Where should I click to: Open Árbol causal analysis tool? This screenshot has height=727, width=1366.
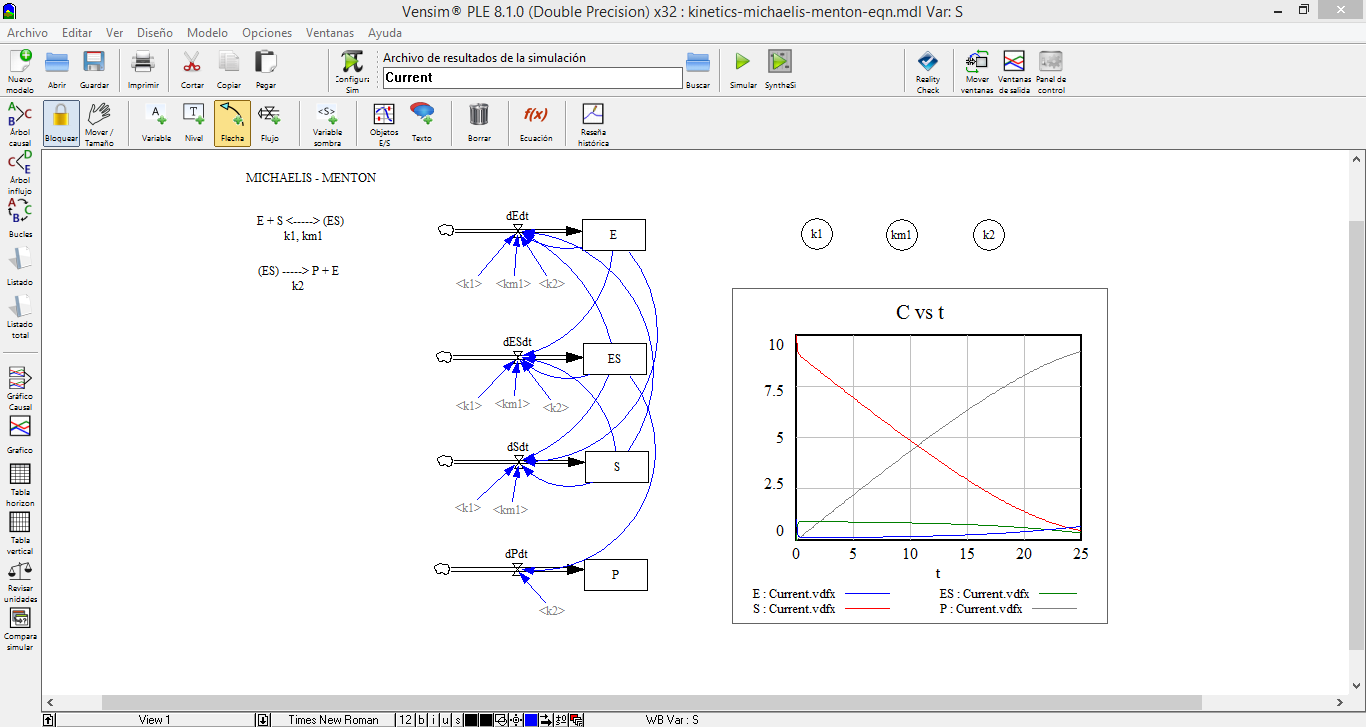tap(20, 124)
